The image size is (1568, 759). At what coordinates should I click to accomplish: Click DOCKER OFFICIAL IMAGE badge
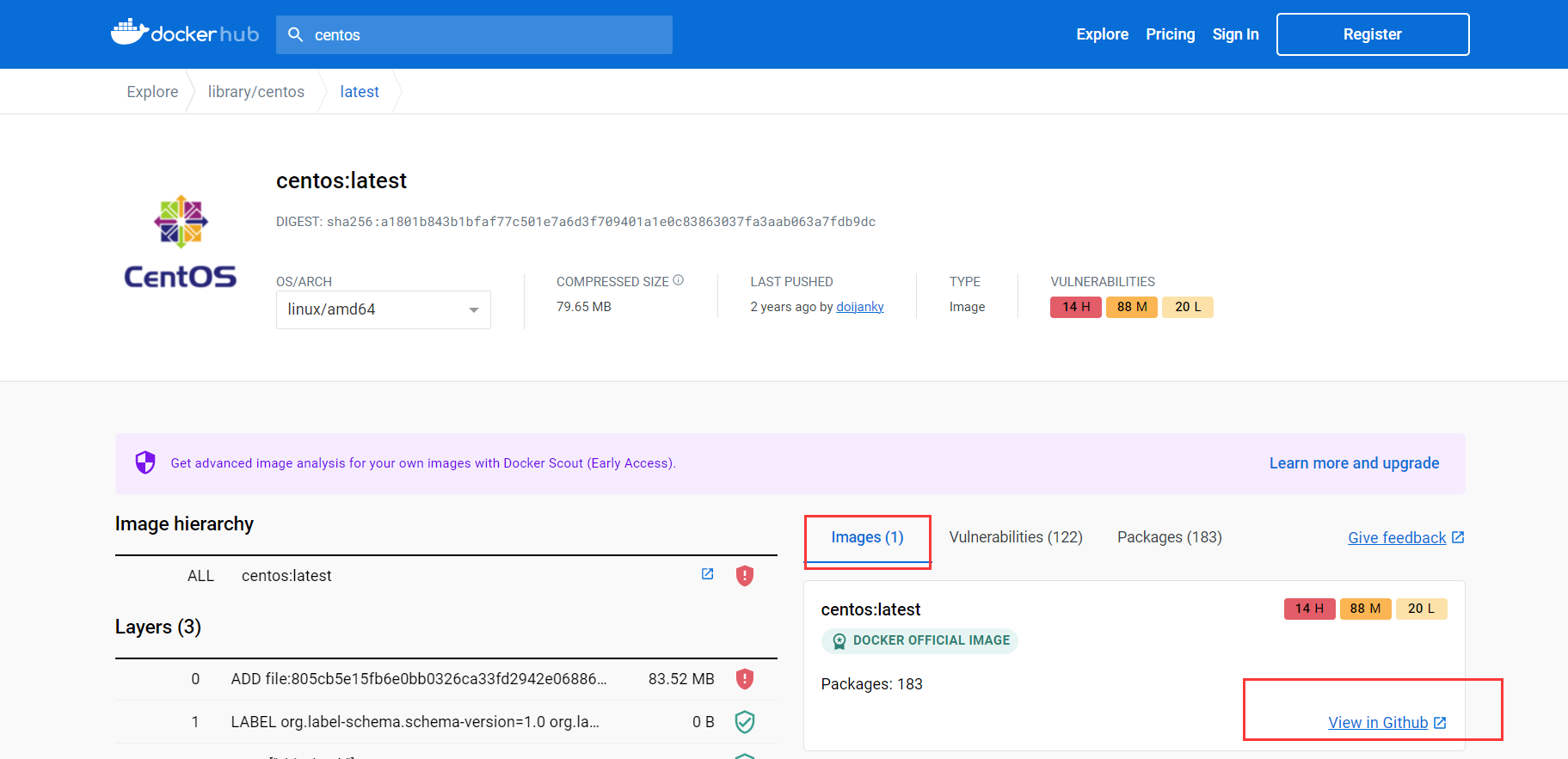click(919, 641)
